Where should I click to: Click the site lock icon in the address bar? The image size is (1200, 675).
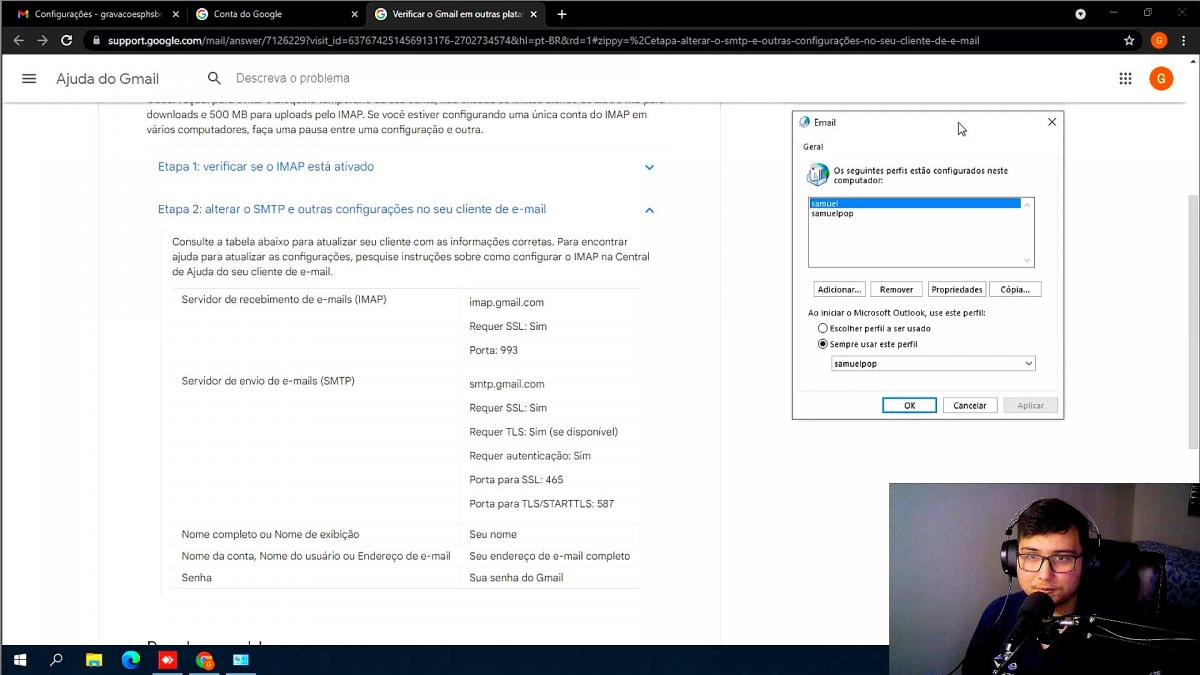95,41
